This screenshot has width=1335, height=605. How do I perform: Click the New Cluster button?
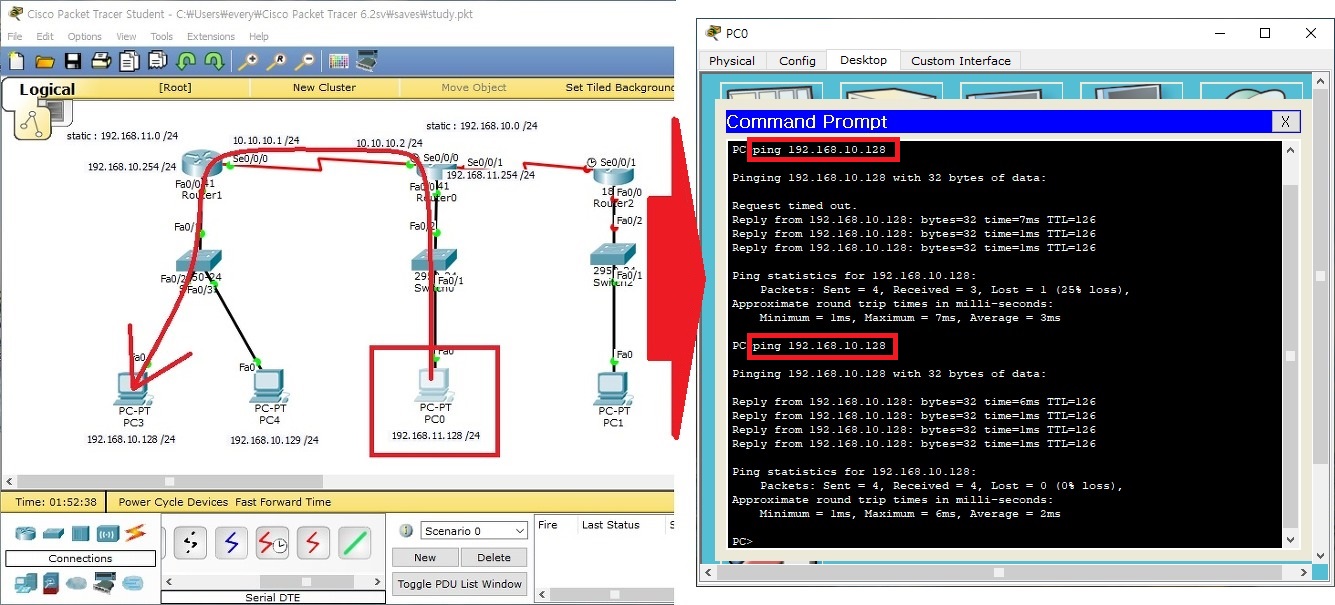click(324, 87)
